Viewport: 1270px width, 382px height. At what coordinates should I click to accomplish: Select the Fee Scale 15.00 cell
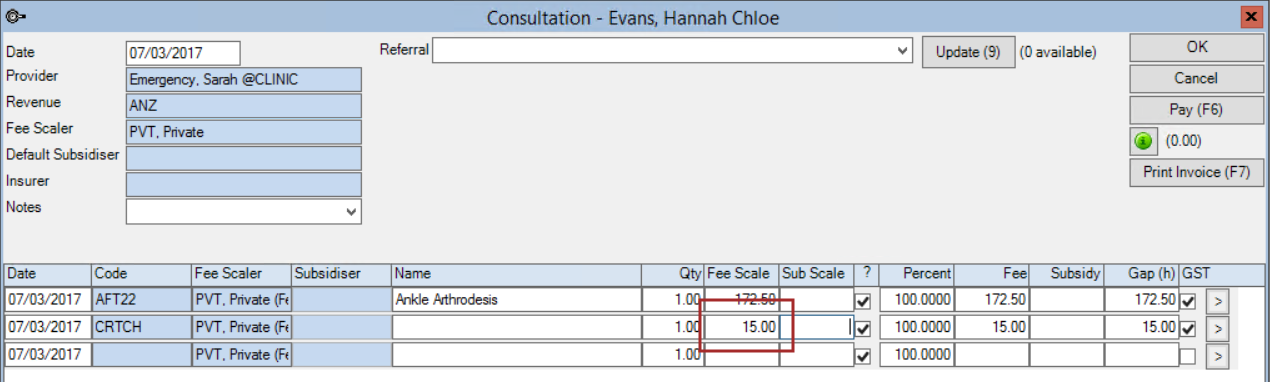pyautogui.click(x=742, y=327)
